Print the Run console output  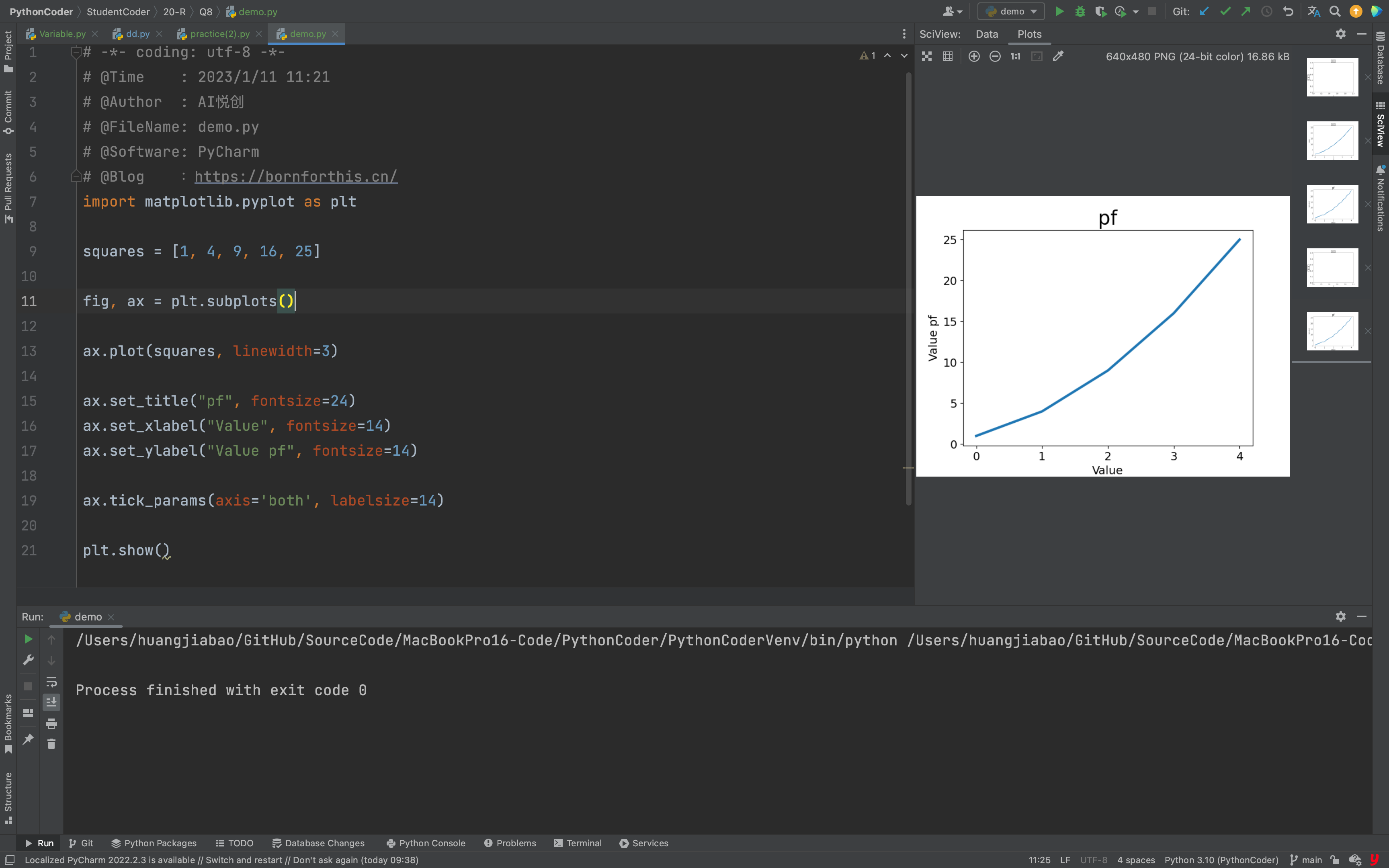point(51,723)
